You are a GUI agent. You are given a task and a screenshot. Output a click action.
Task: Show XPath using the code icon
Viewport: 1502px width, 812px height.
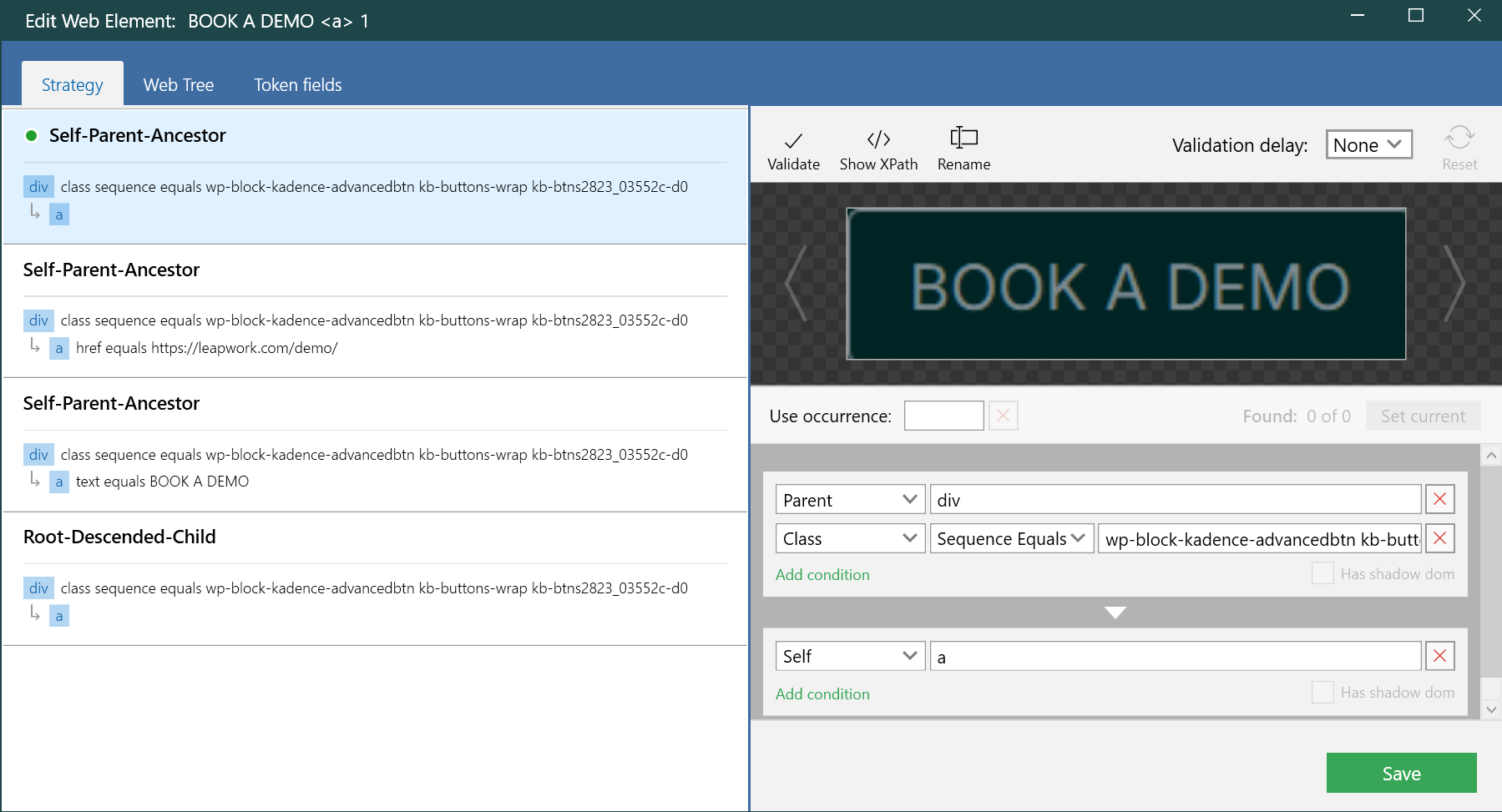pyautogui.click(x=878, y=139)
